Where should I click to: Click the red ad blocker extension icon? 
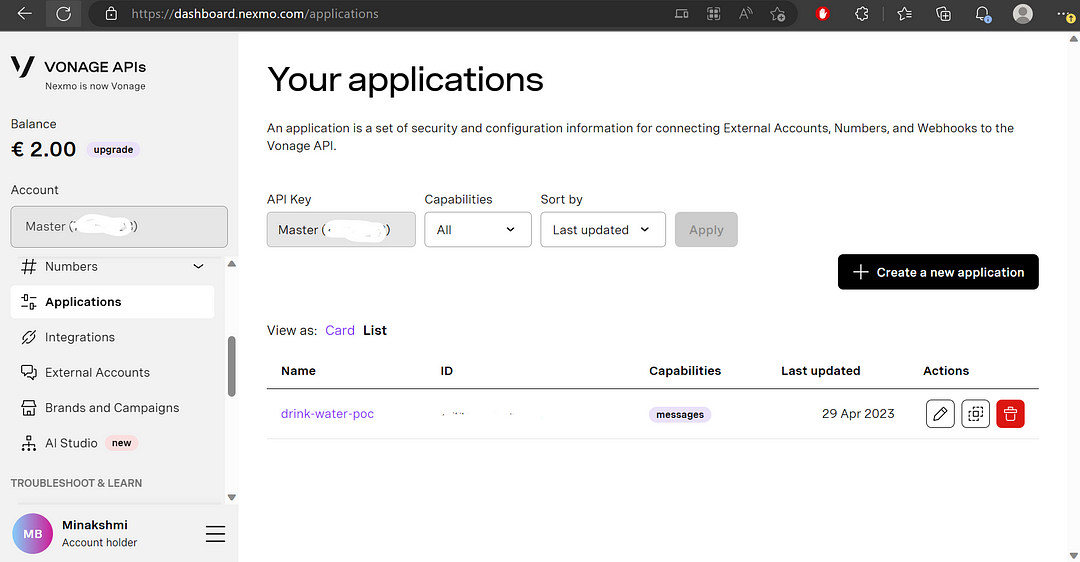click(822, 14)
